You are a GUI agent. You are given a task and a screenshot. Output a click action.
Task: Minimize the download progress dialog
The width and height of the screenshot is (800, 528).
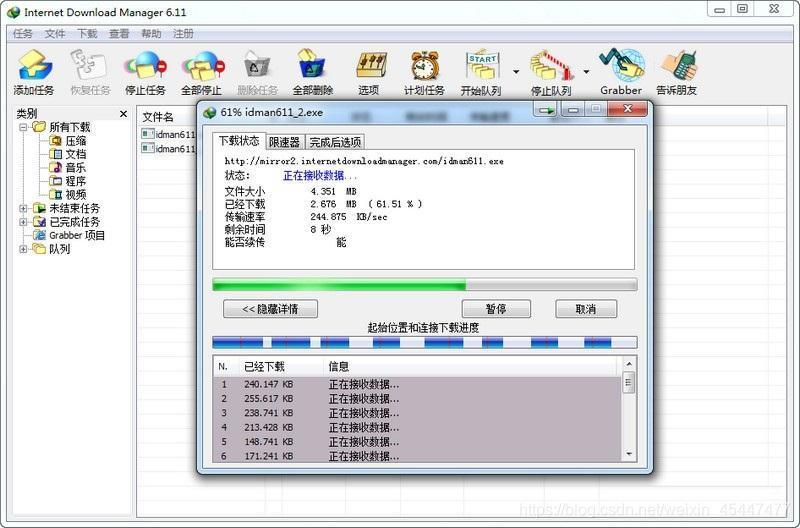point(573,110)
